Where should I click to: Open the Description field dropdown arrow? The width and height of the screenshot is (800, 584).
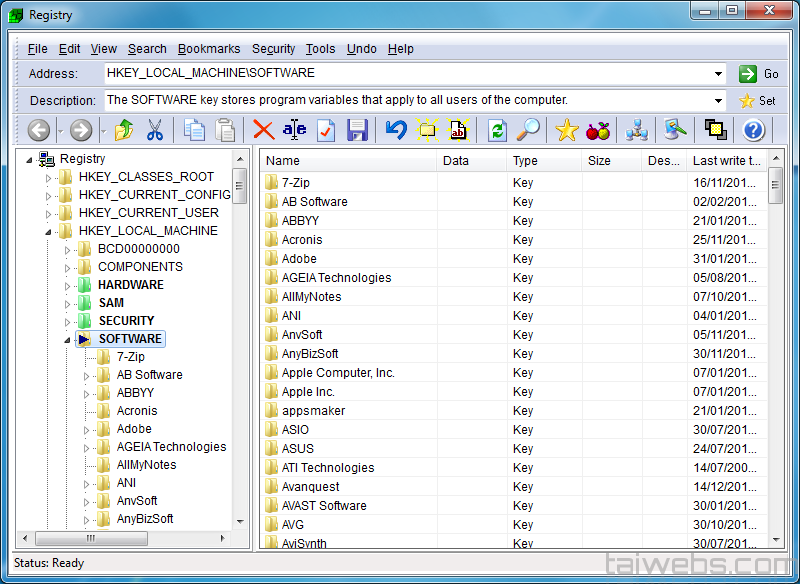[x=719, y=101]
